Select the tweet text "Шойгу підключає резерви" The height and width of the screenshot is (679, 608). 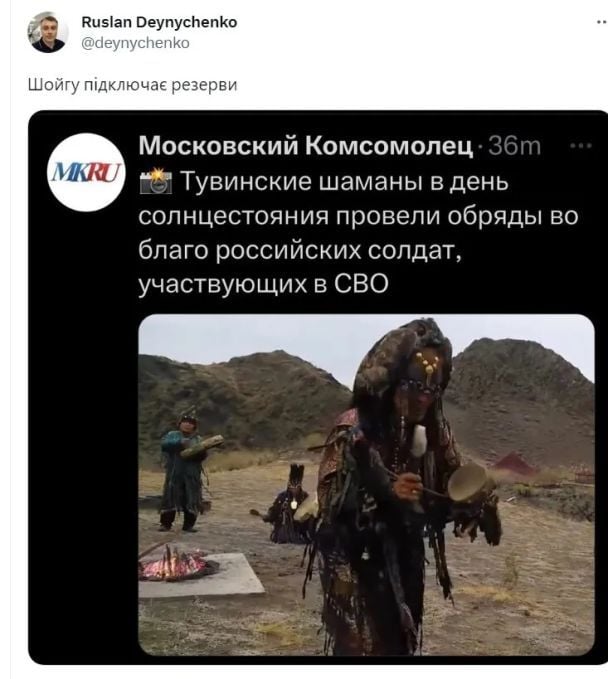pyautogui.click(x=133, y=84)
